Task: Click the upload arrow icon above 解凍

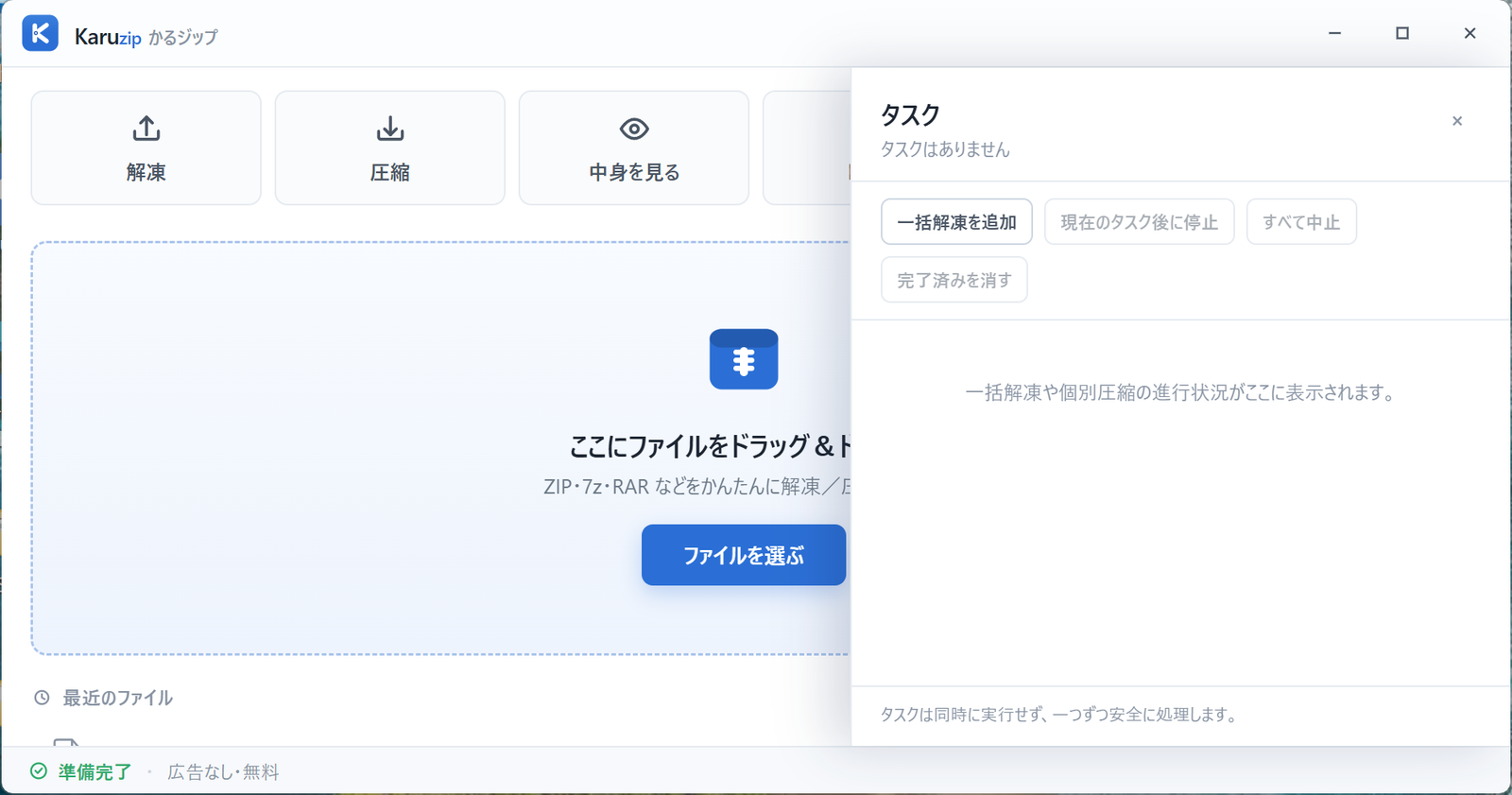Action: tap(146, 128)
